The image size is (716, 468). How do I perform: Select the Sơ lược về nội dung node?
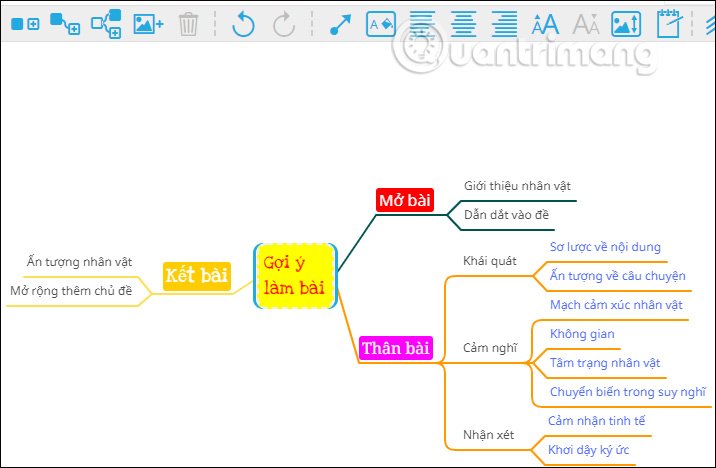click(x=605, y=247)
